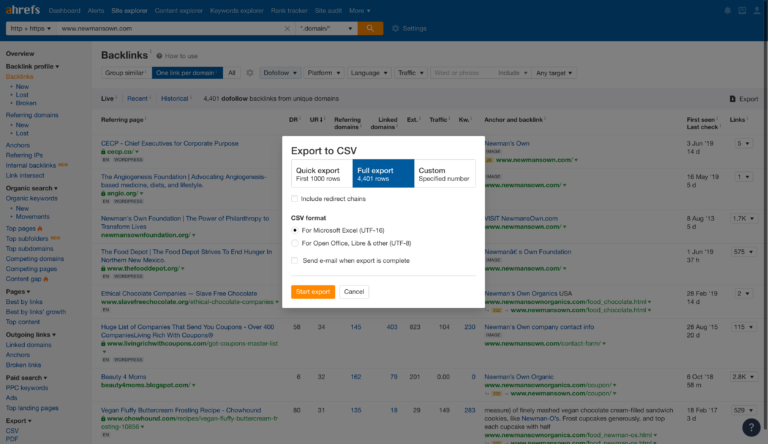The image size is (768, 444).
Task: Open Linked domains in sidebar
Action: coord(28,345)
